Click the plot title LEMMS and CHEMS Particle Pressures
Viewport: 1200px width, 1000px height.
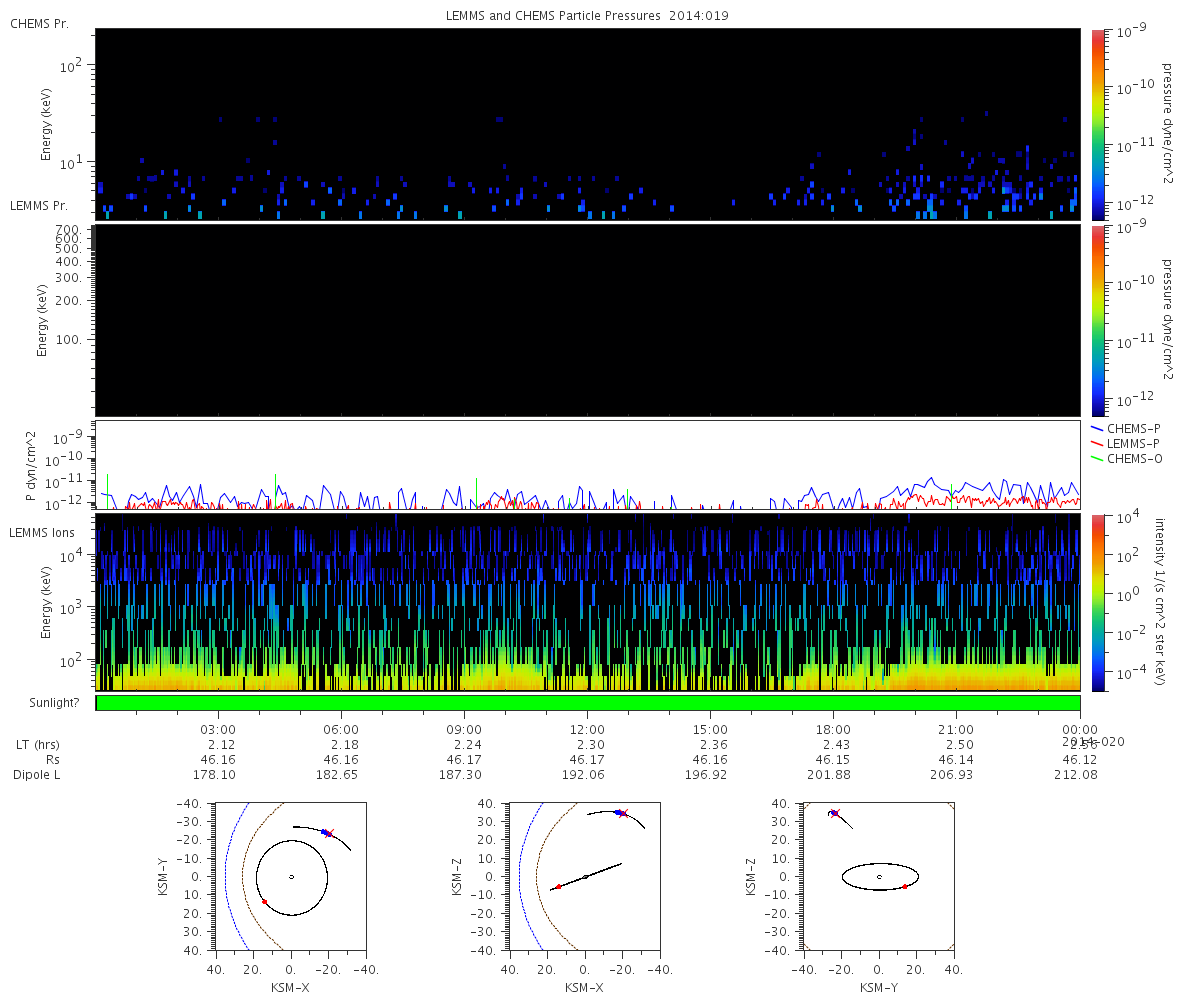point(587,17)
